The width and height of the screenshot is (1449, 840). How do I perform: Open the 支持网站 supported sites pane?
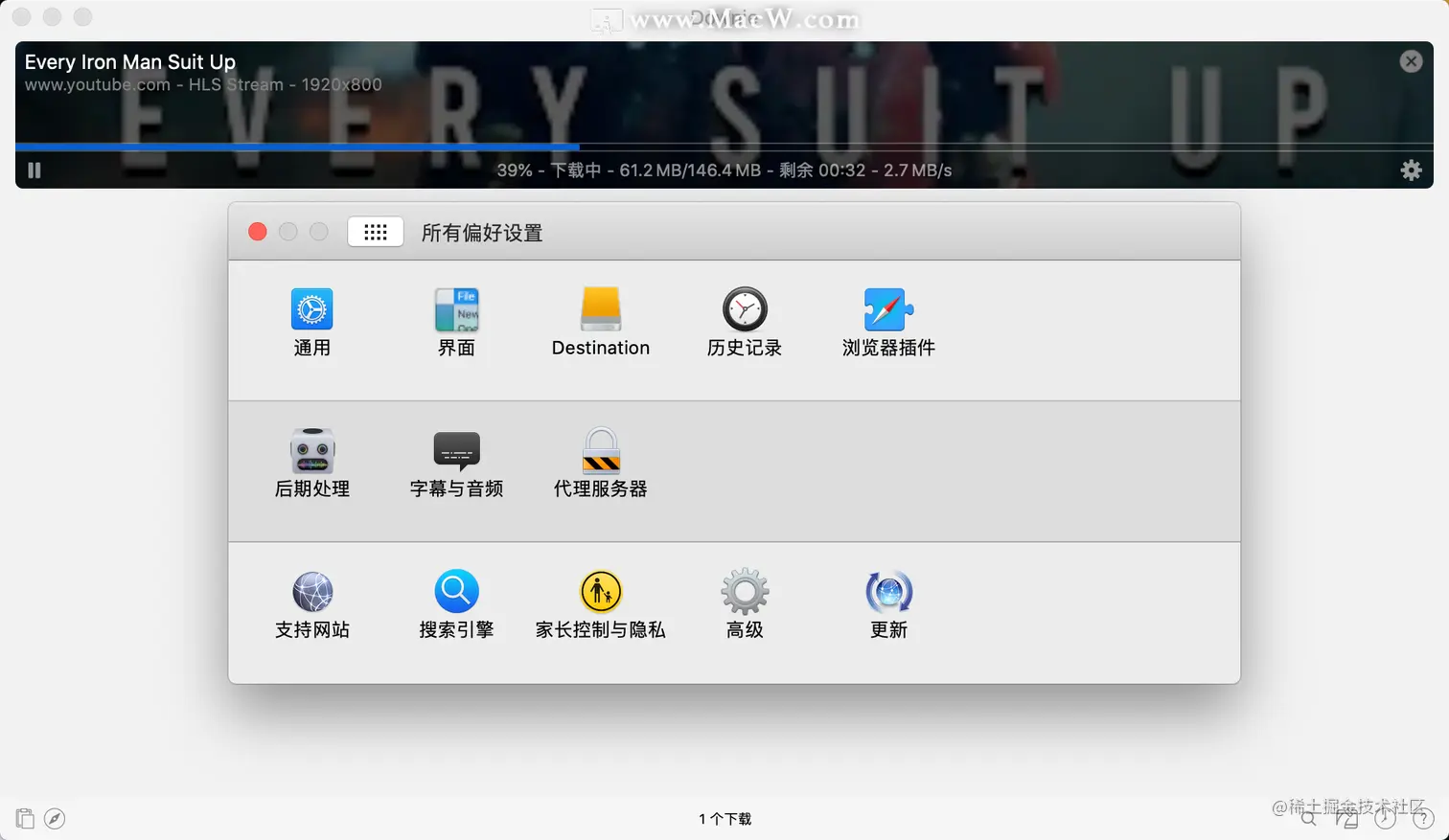tap(311, 604)
